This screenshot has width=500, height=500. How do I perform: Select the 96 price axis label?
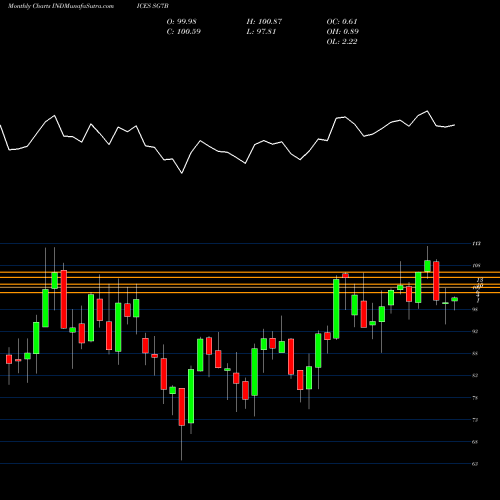(x=475, y=310)
